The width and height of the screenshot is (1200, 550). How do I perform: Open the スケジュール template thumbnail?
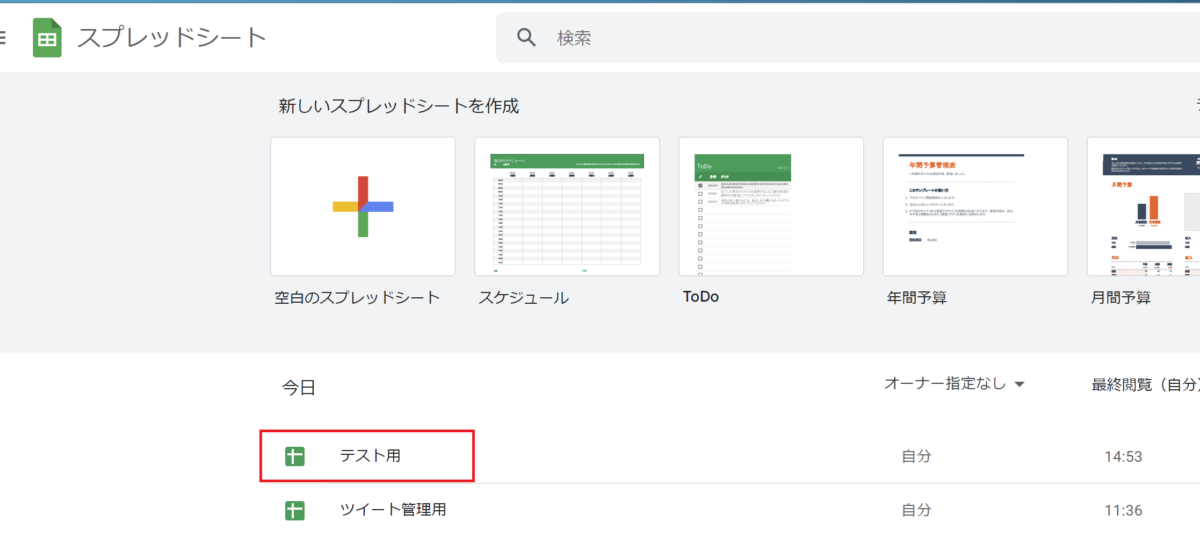click(567, 206)
